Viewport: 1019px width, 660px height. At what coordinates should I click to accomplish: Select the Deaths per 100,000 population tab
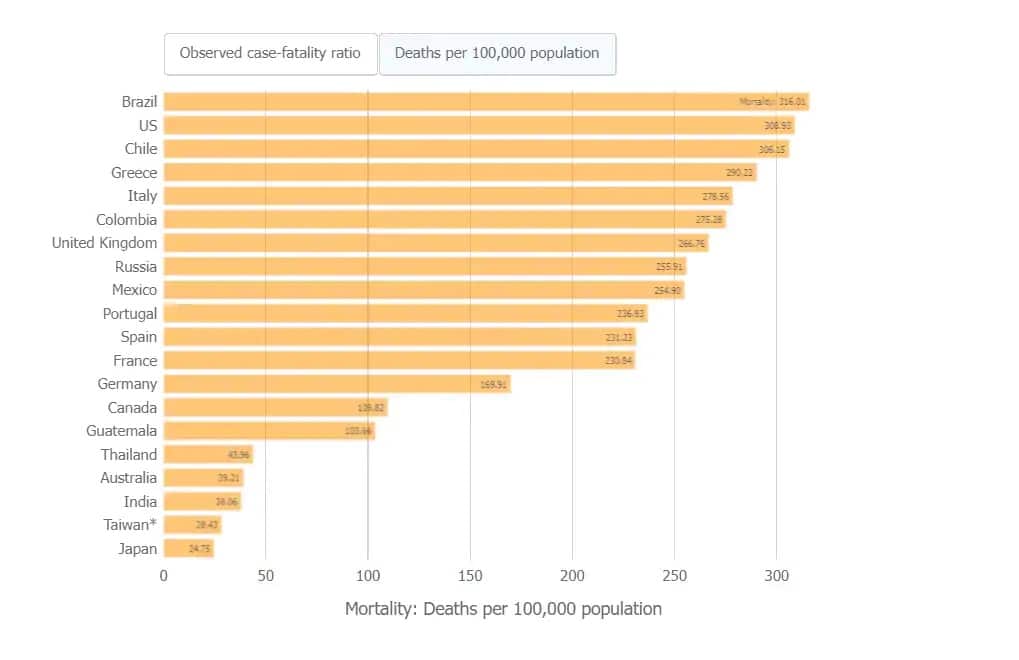[497, 54]
